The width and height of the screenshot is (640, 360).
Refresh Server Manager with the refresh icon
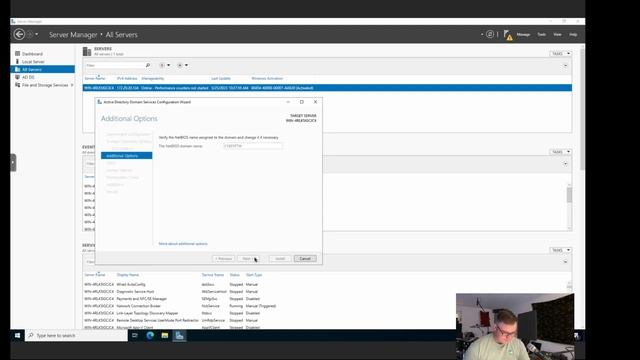[490, 34]
